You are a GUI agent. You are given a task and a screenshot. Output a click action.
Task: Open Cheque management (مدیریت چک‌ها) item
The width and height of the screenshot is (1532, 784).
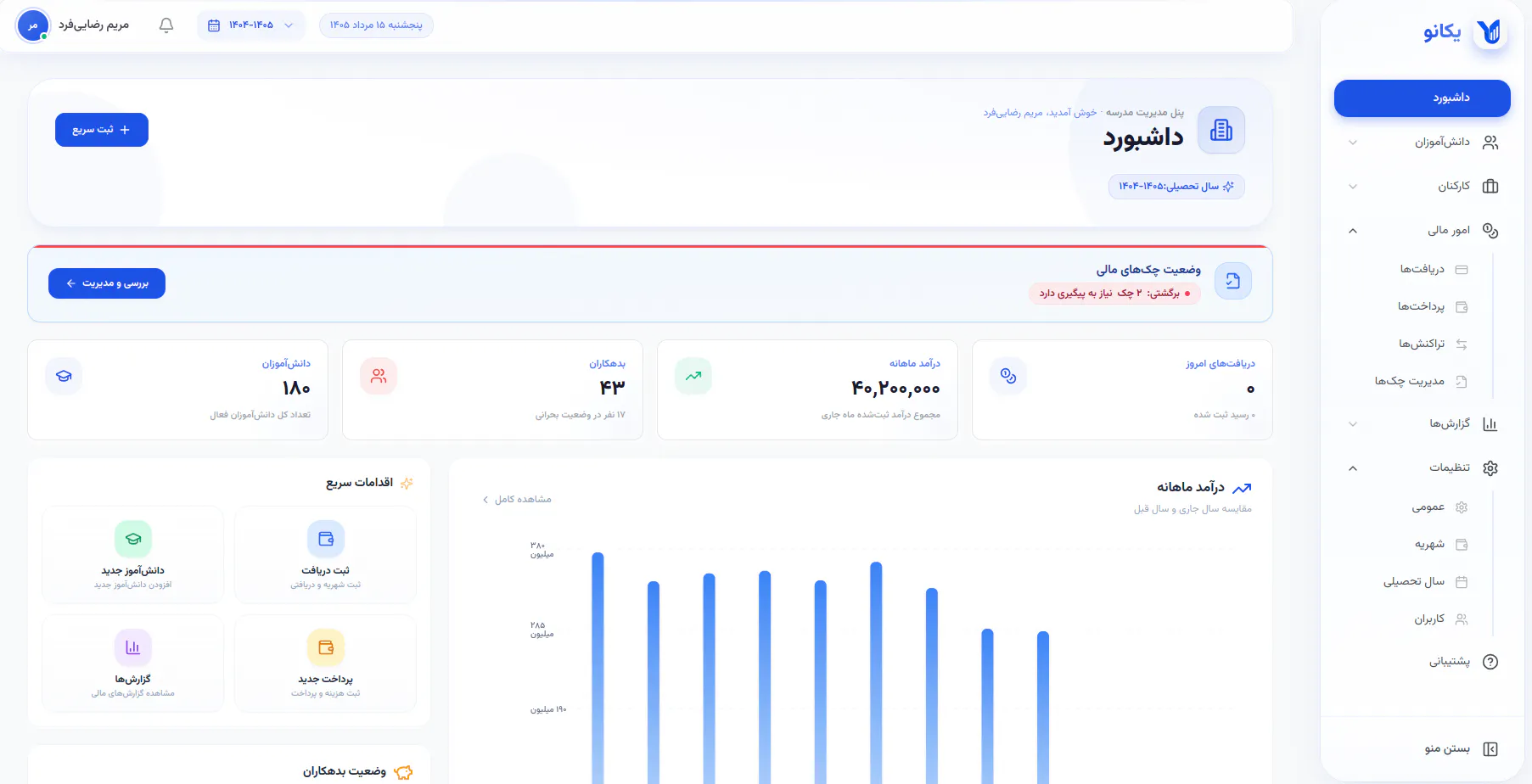pyautogui.click(x=1423, y=382)
